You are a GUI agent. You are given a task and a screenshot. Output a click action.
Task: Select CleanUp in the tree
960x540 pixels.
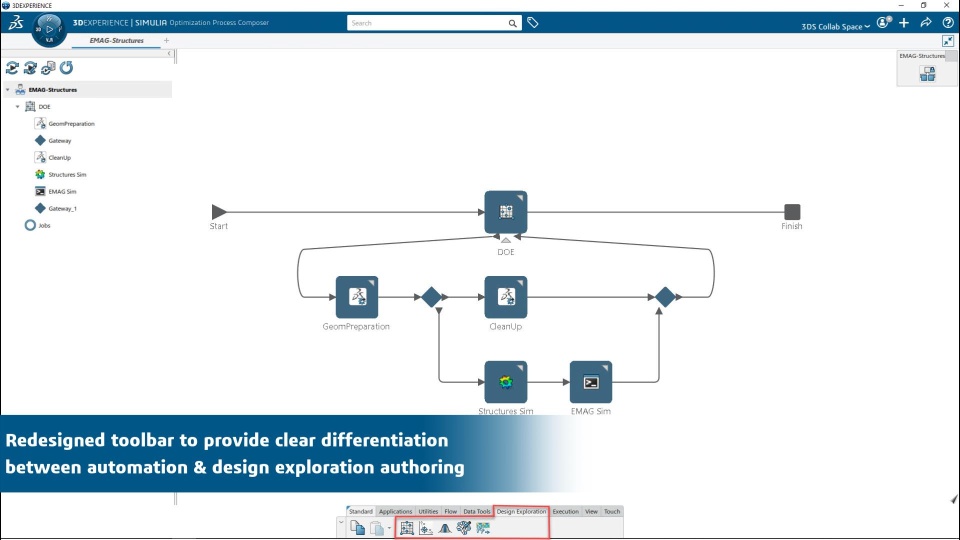(60, 158)
